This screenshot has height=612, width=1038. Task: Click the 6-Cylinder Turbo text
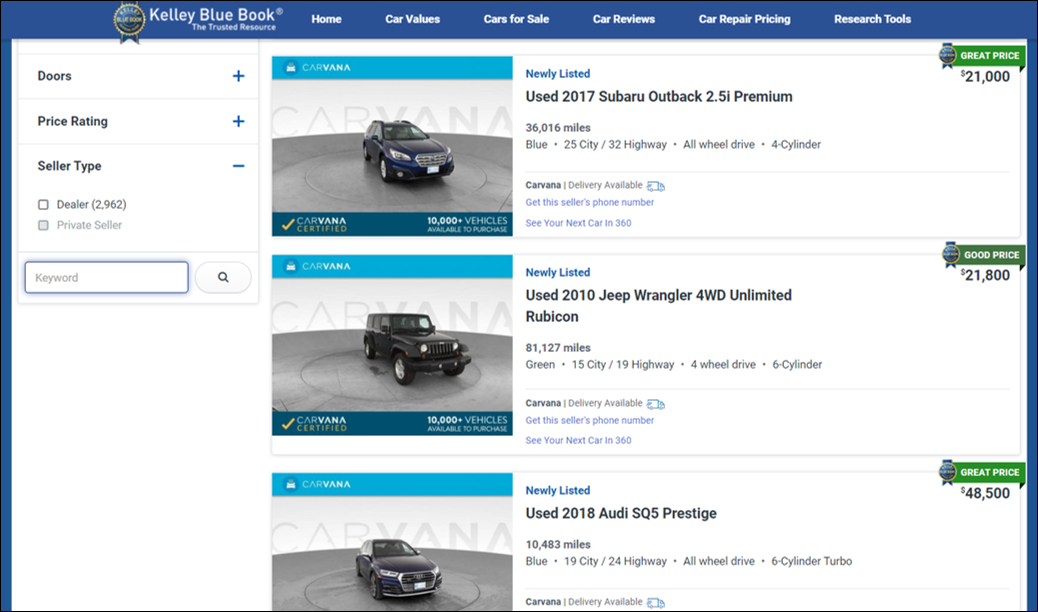point(812,562)
